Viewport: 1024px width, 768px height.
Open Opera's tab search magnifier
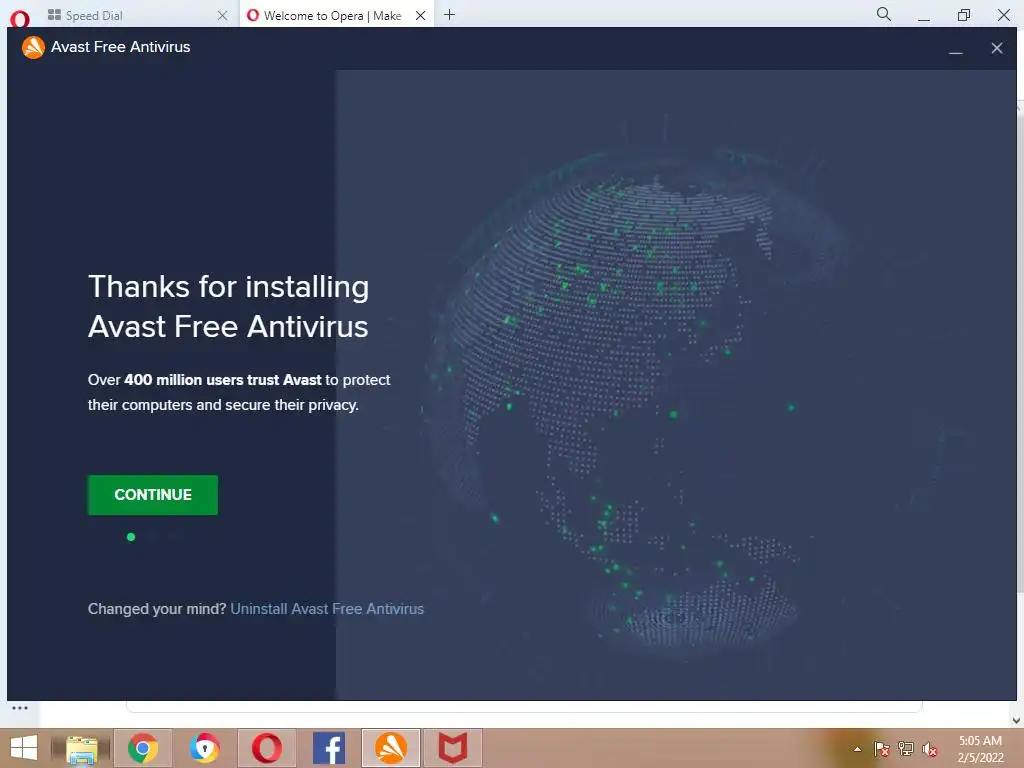[884, 14]
